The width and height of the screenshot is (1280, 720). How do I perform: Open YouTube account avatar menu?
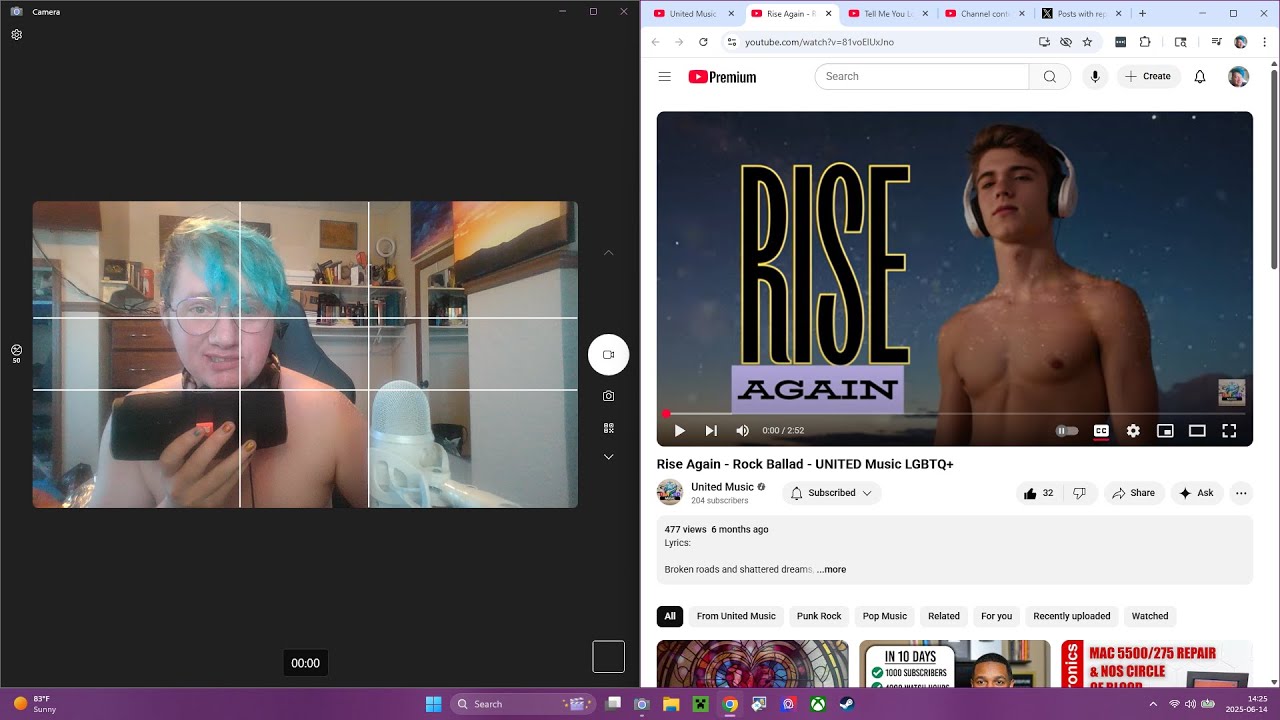[1238, 77]
